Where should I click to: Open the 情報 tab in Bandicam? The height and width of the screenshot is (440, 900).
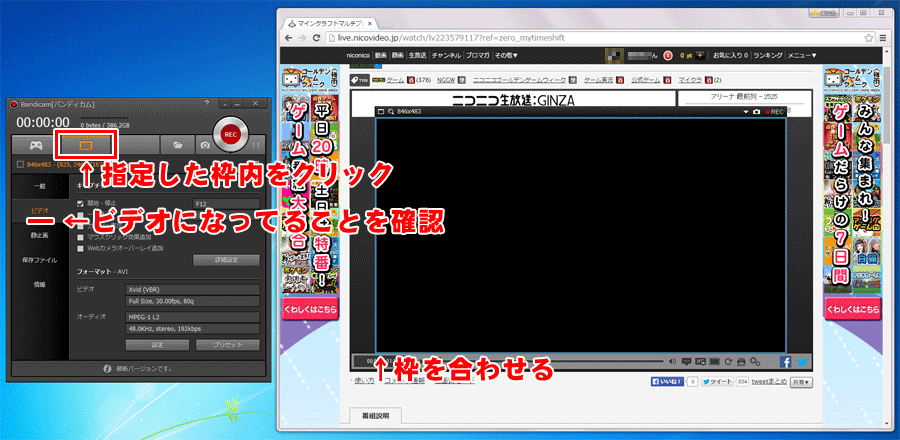point(40,285)
